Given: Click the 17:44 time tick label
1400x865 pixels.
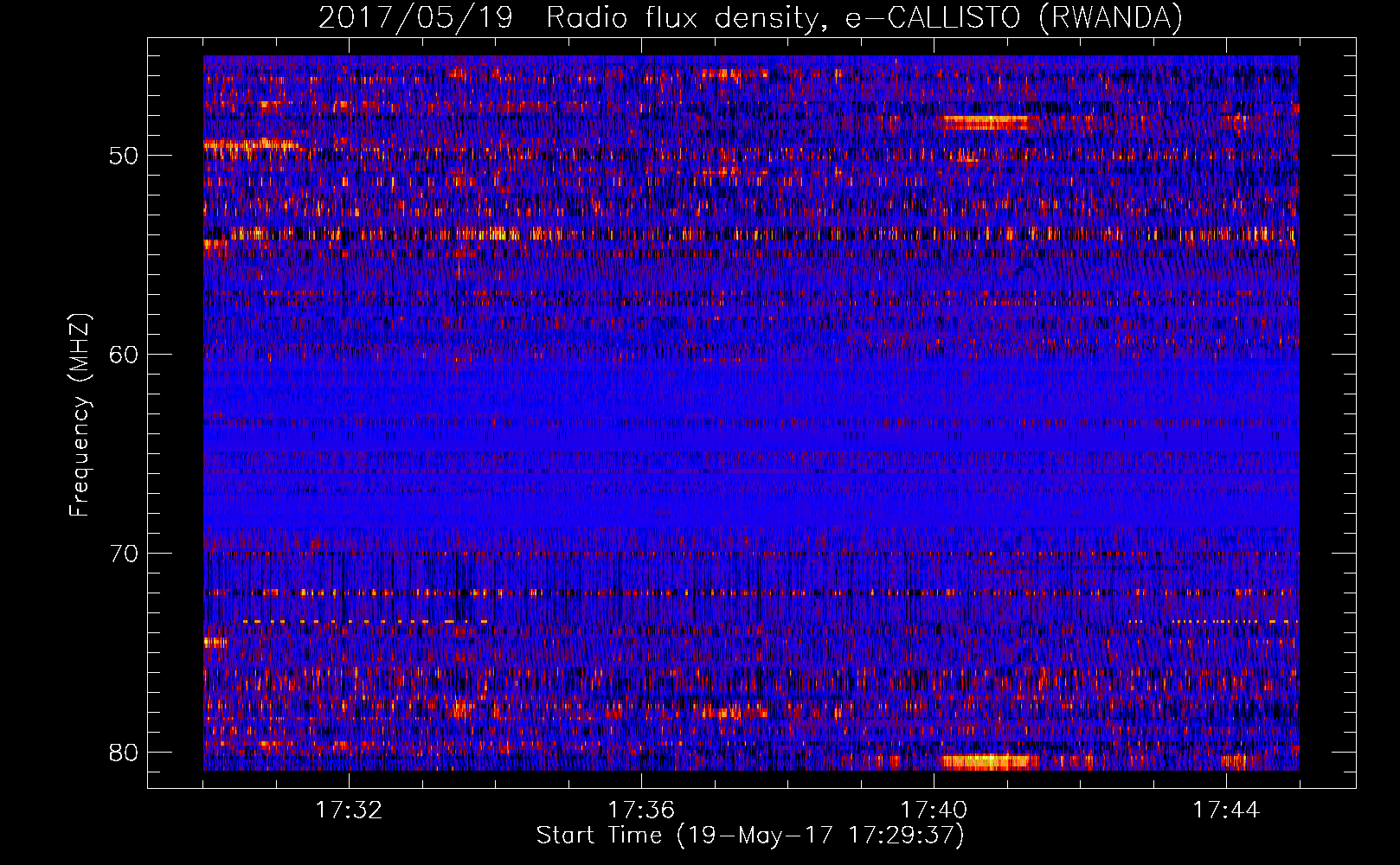Looking at the screenshot, I should pos(1226,811).
